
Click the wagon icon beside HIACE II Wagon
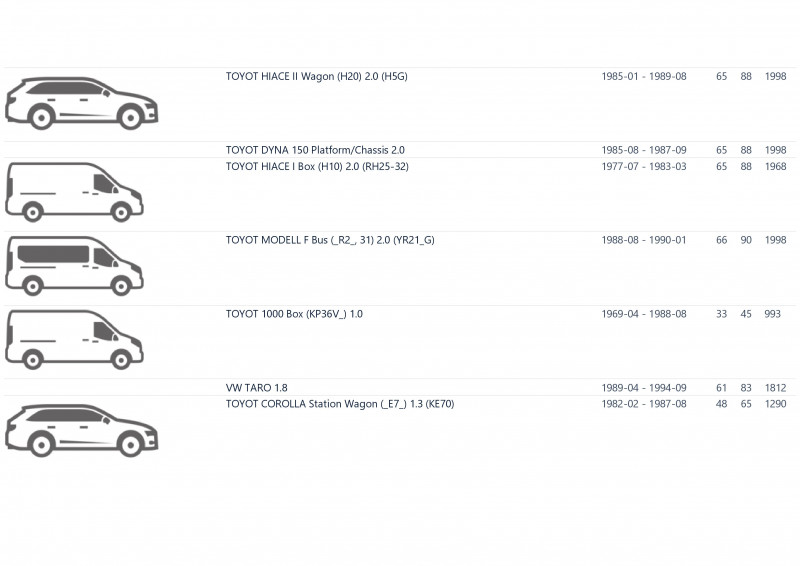(81, 103)
